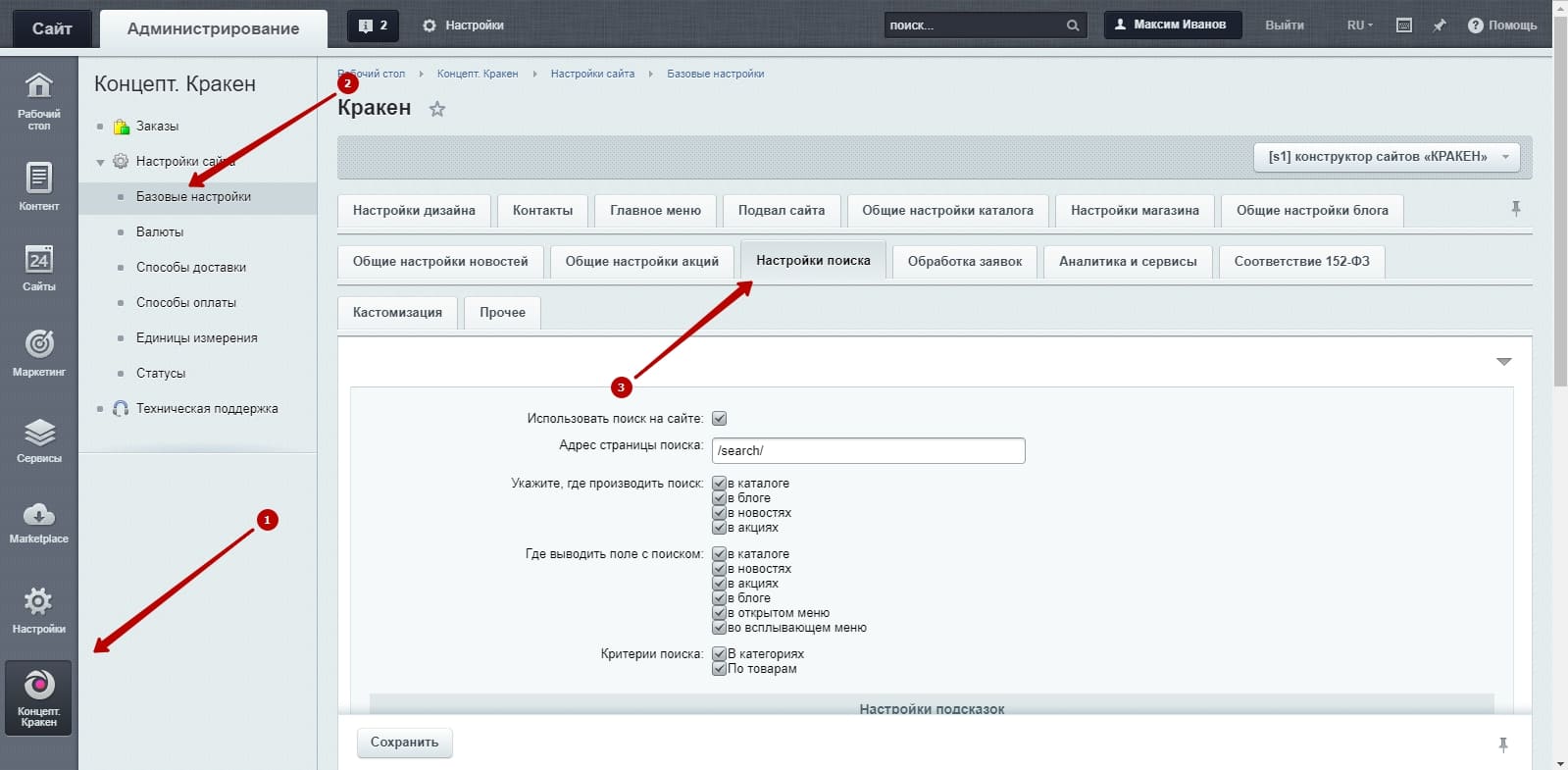
Task: Switch to the Администрирование top tab
Action: (213, 28)
